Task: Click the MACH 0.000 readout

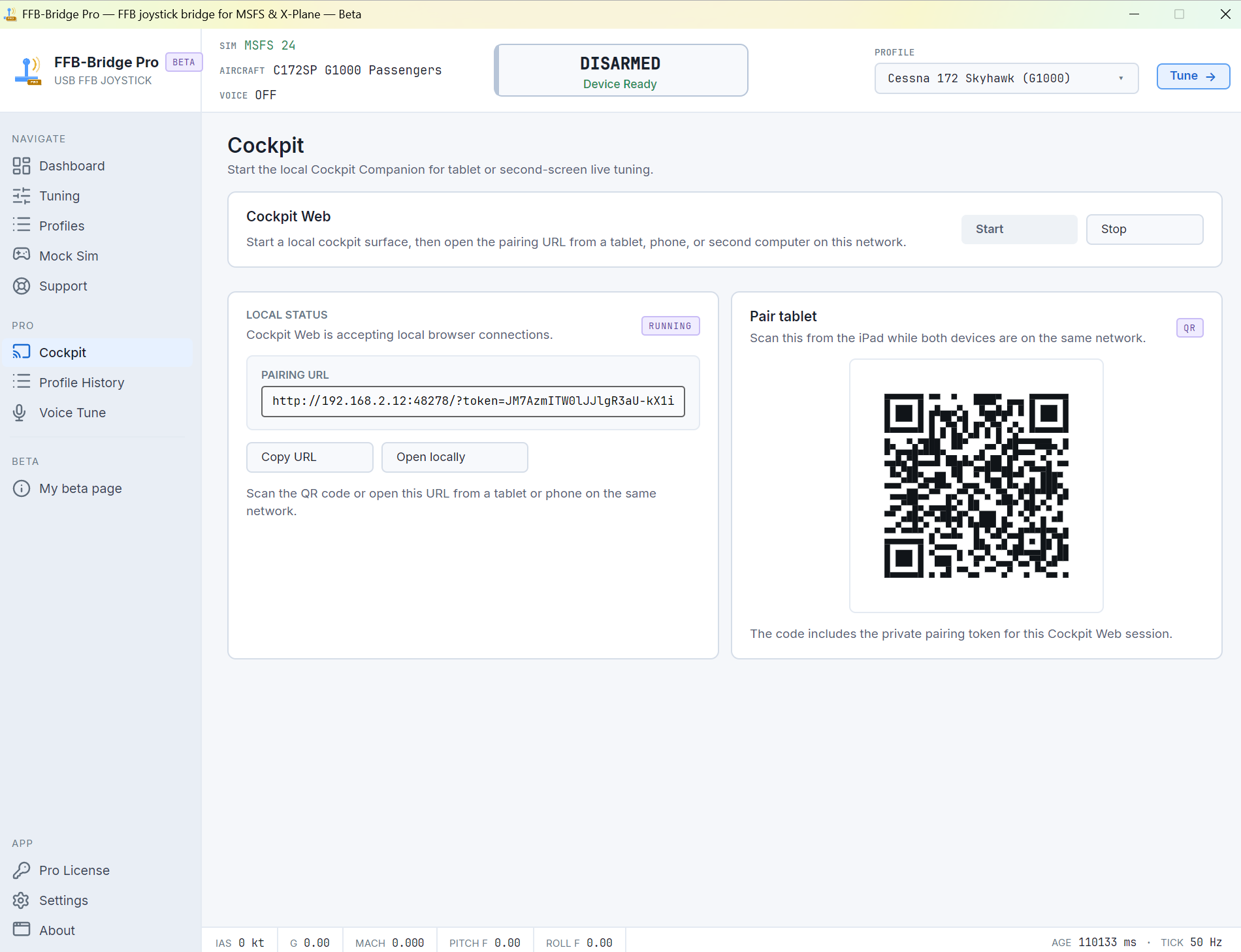Action: click(x=389, y=943)
